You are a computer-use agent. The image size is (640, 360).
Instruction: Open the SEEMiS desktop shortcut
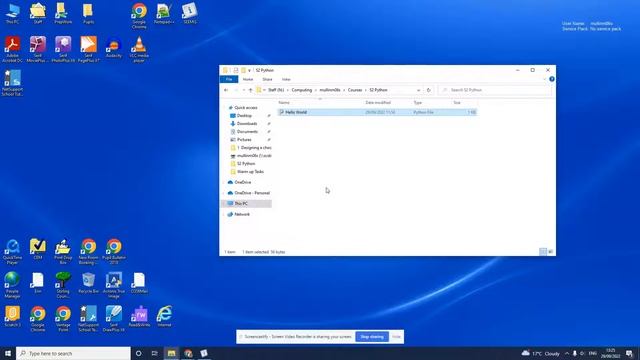(x=190, y=13)
